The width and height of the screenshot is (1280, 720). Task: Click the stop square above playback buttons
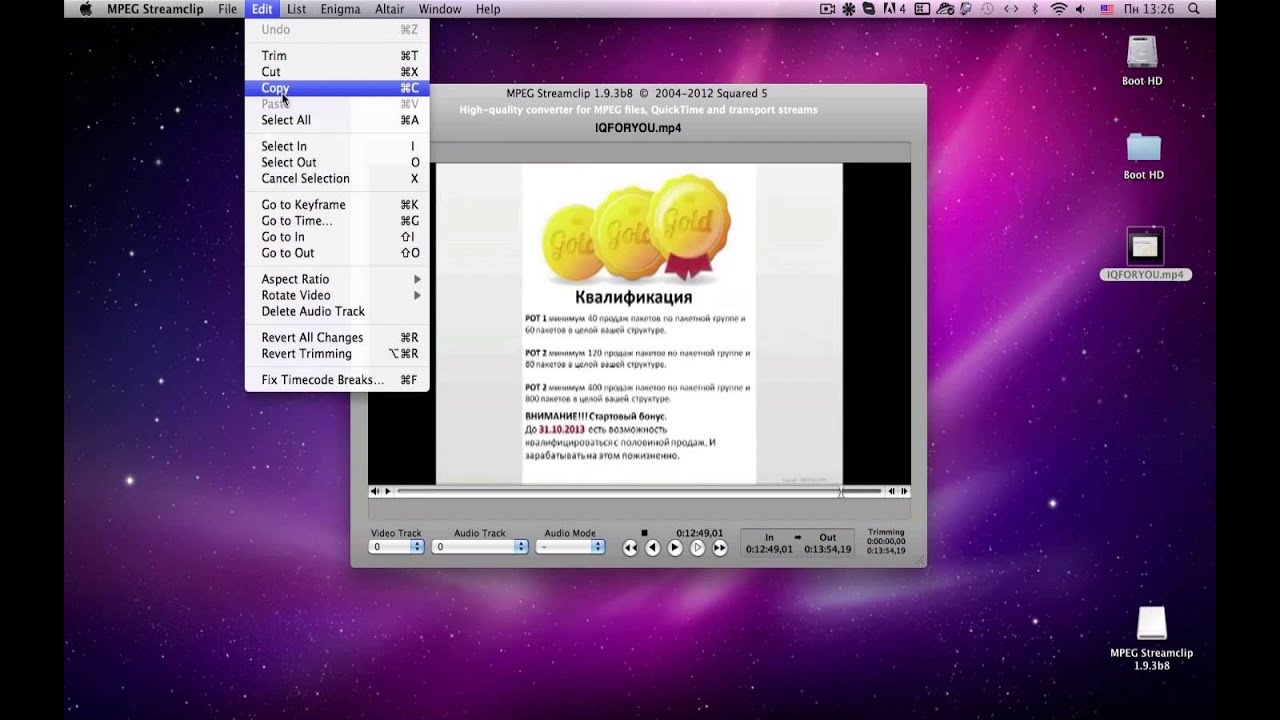(x=645, y=533)
